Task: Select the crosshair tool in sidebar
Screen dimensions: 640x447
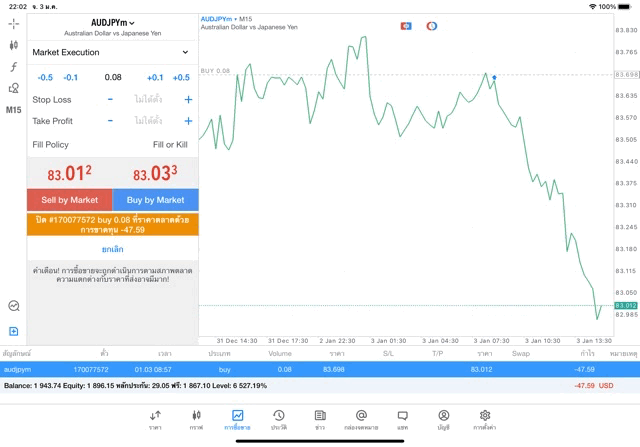Action: click(13, 23)
